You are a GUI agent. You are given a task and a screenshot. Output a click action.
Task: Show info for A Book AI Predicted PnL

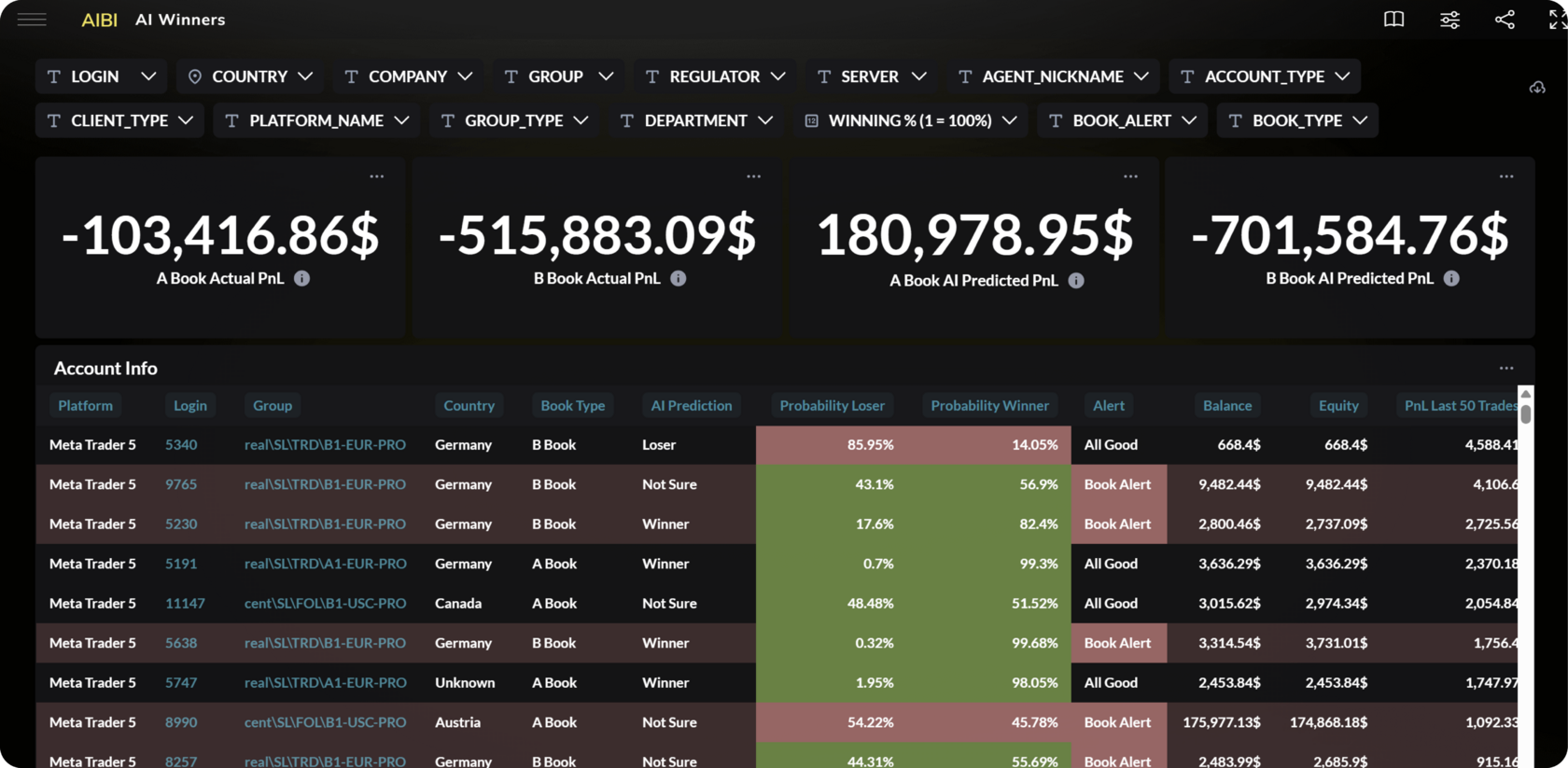pyautogui.click(x=1076, y=280)
